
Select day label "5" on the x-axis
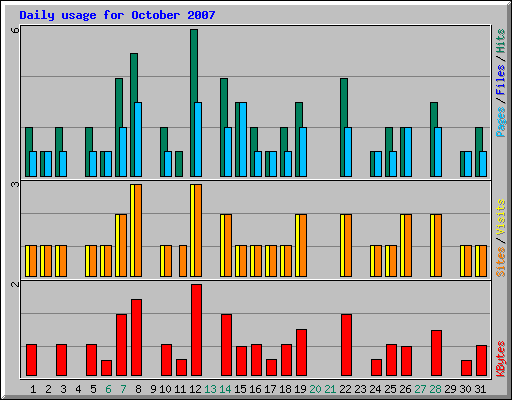(x=93, y=389)
